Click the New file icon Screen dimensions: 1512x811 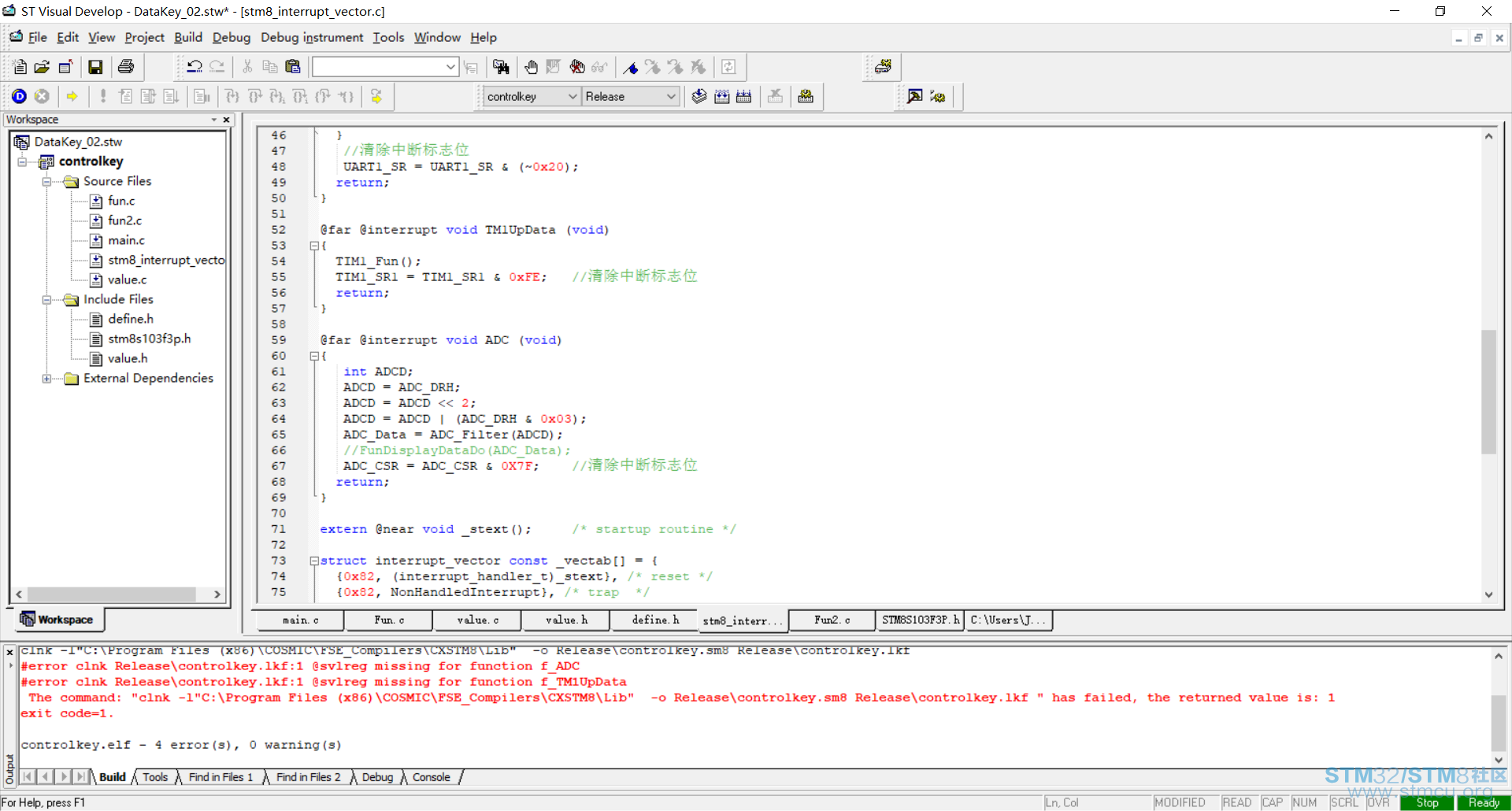[x=20, y=67]
